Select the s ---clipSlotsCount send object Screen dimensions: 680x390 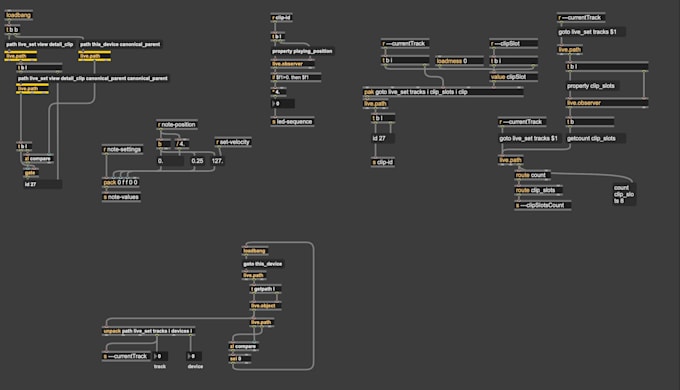pos(543,205)
